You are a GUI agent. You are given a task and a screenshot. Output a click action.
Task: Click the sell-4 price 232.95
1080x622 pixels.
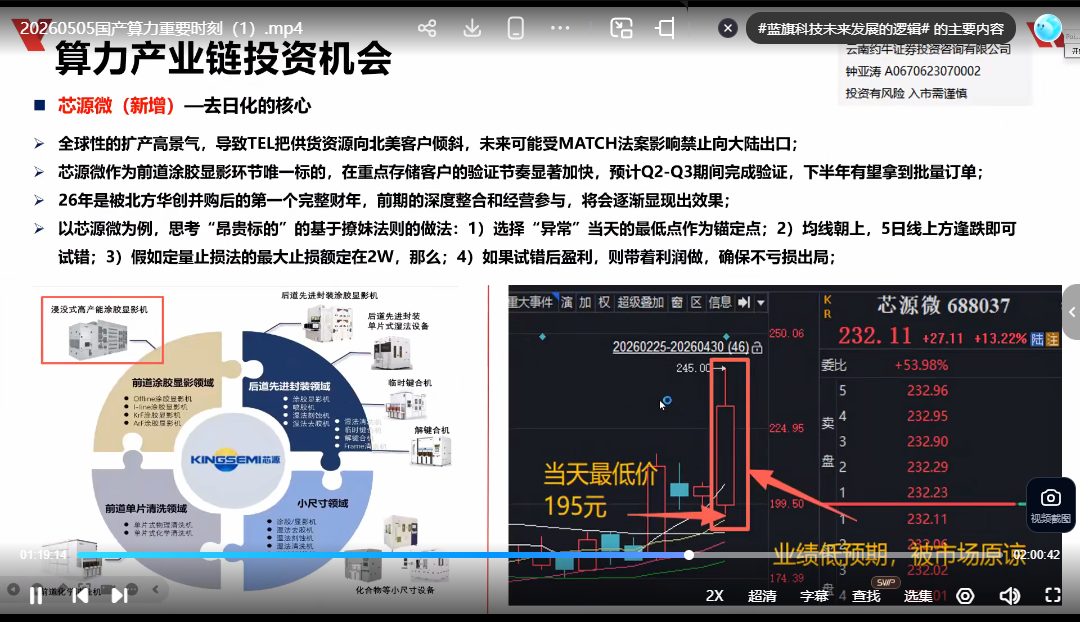[x=927, y=416]
